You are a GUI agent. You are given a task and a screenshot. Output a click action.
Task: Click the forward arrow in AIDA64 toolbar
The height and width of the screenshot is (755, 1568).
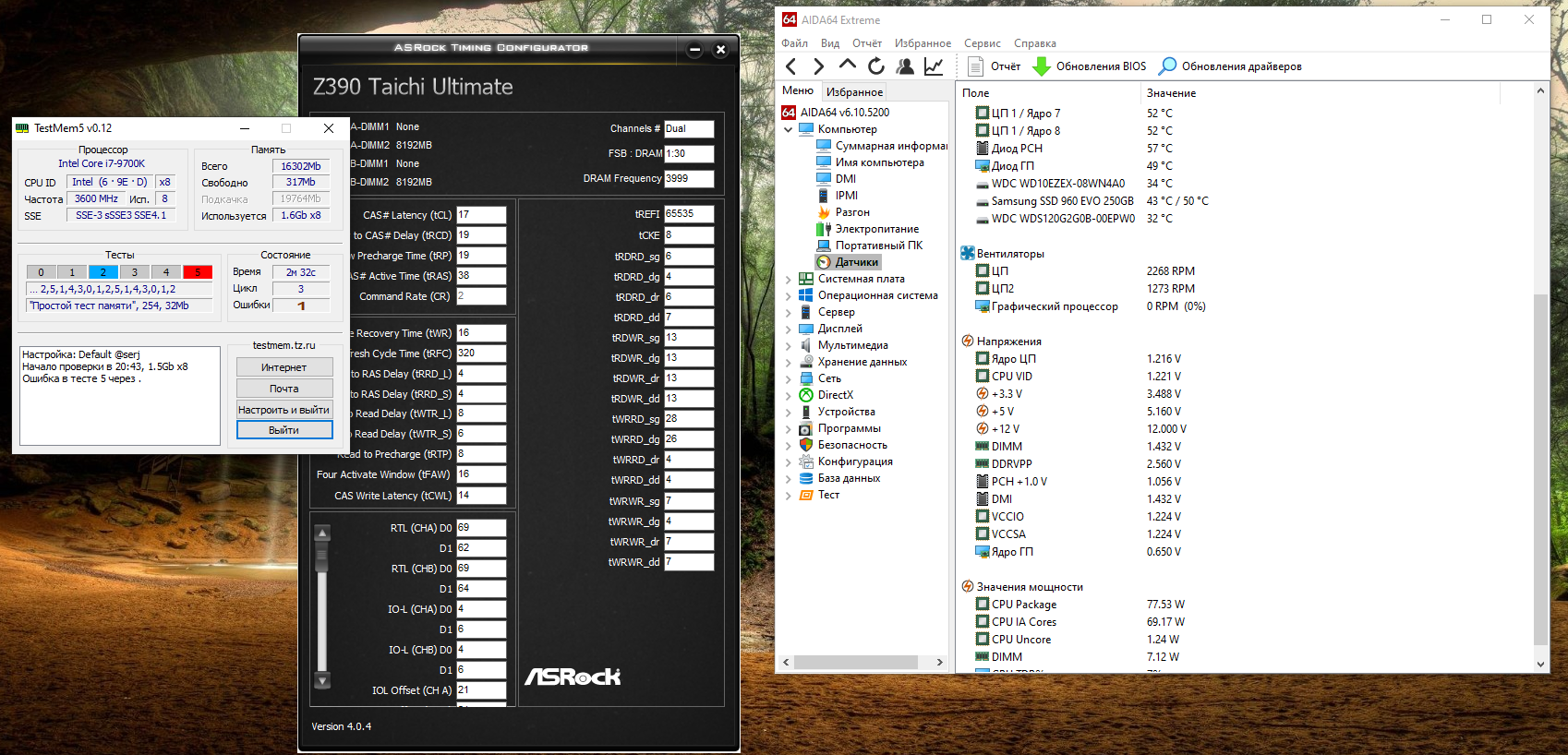pyautogui.click(x=818, y=66)
